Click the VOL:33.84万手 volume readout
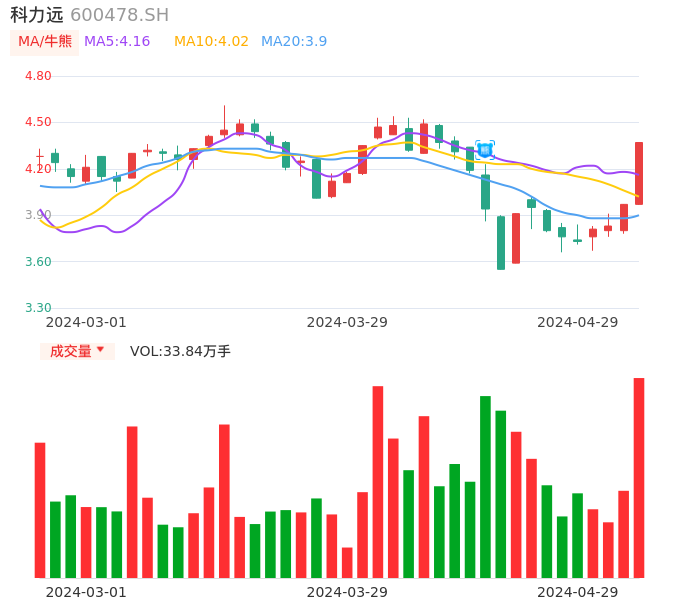 pos(180,351)
